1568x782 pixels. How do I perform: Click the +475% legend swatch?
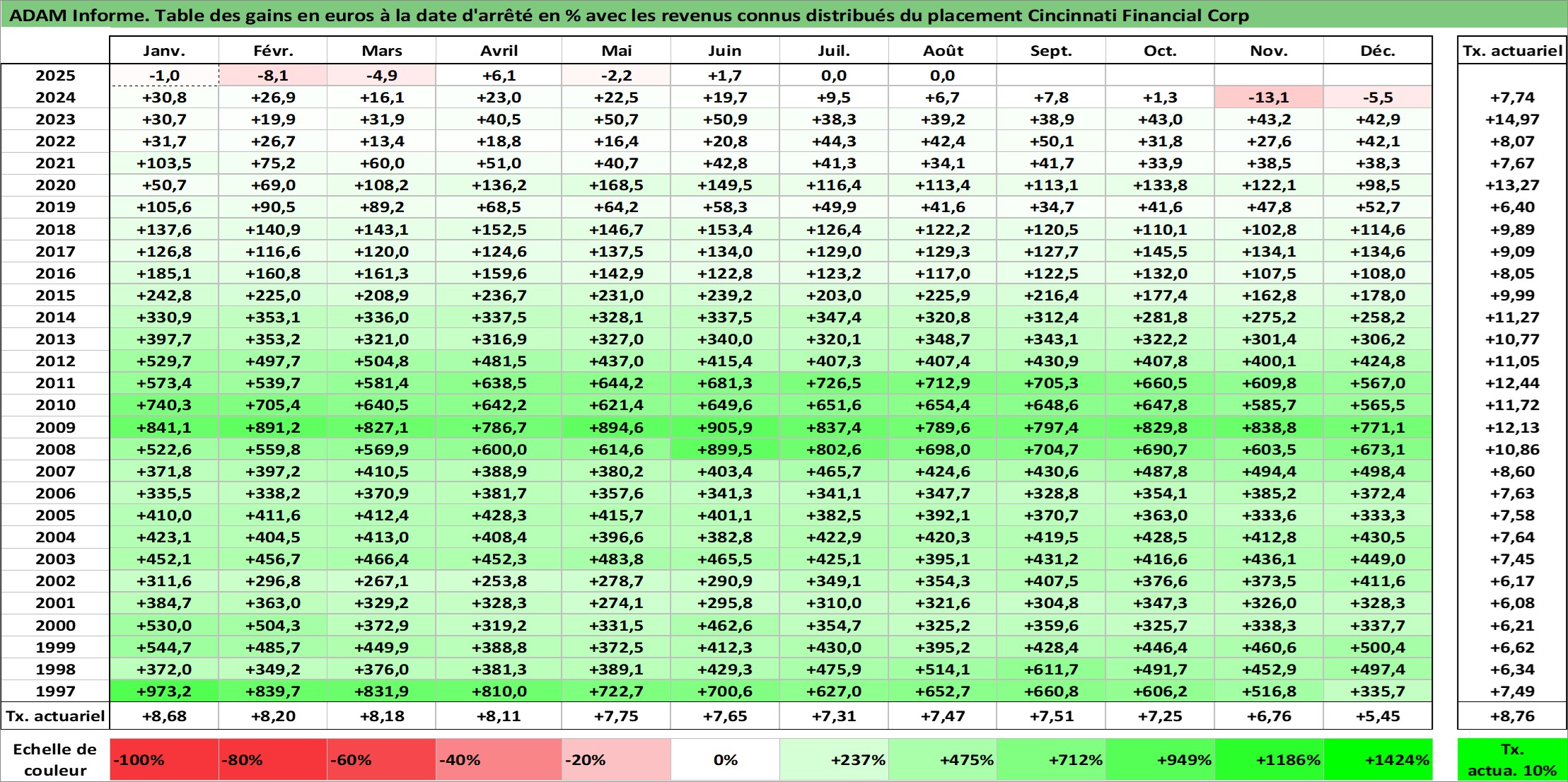click(x=943, y=759)
